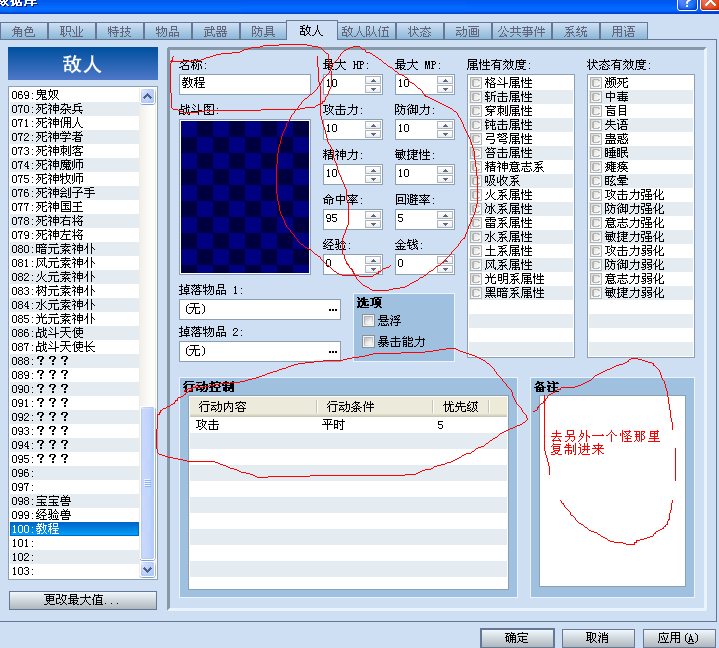Open the 武器 tab

click(215, 32)
